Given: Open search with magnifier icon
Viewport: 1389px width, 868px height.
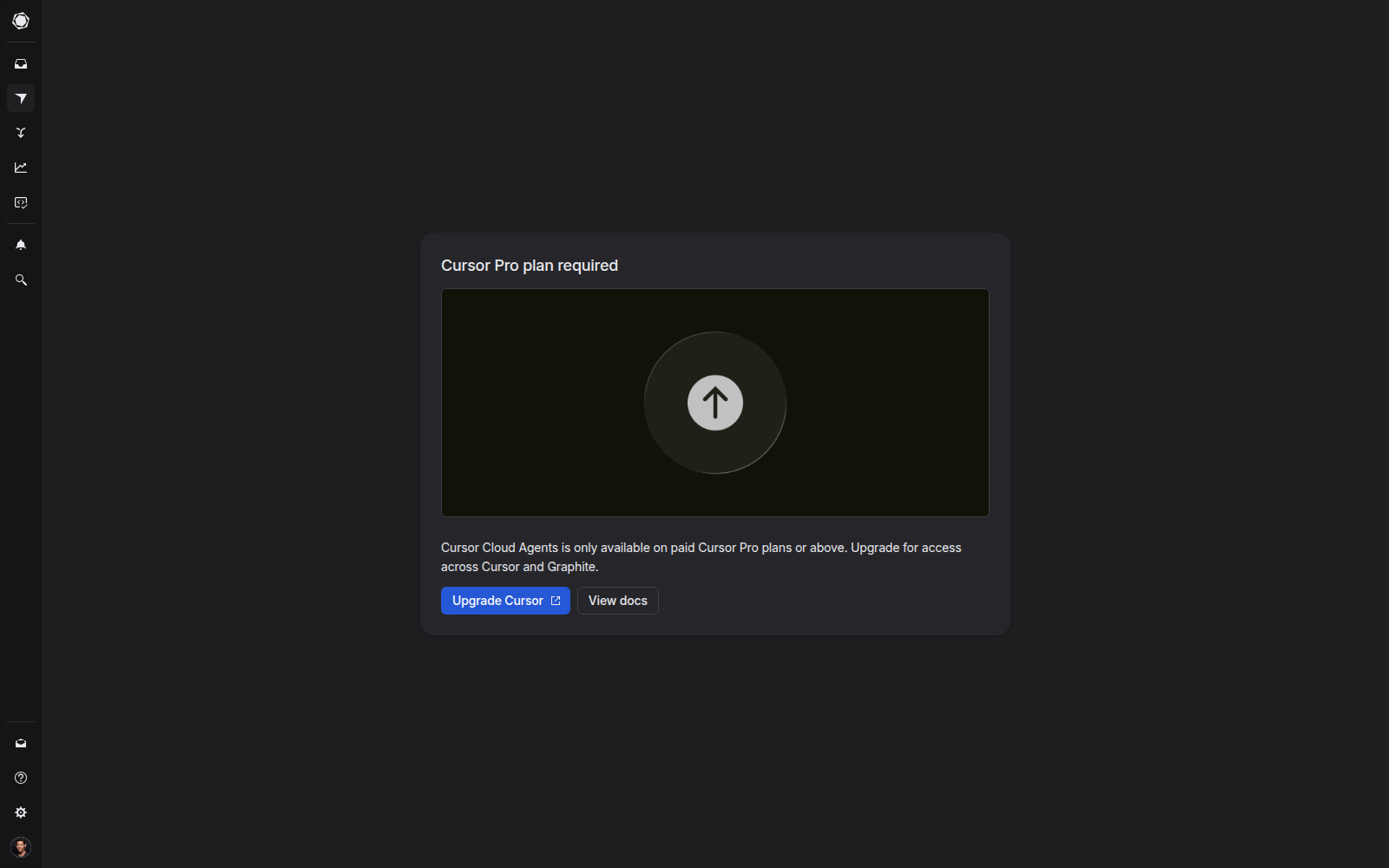Looking at the screenshot, I should (x=21, y=279).
